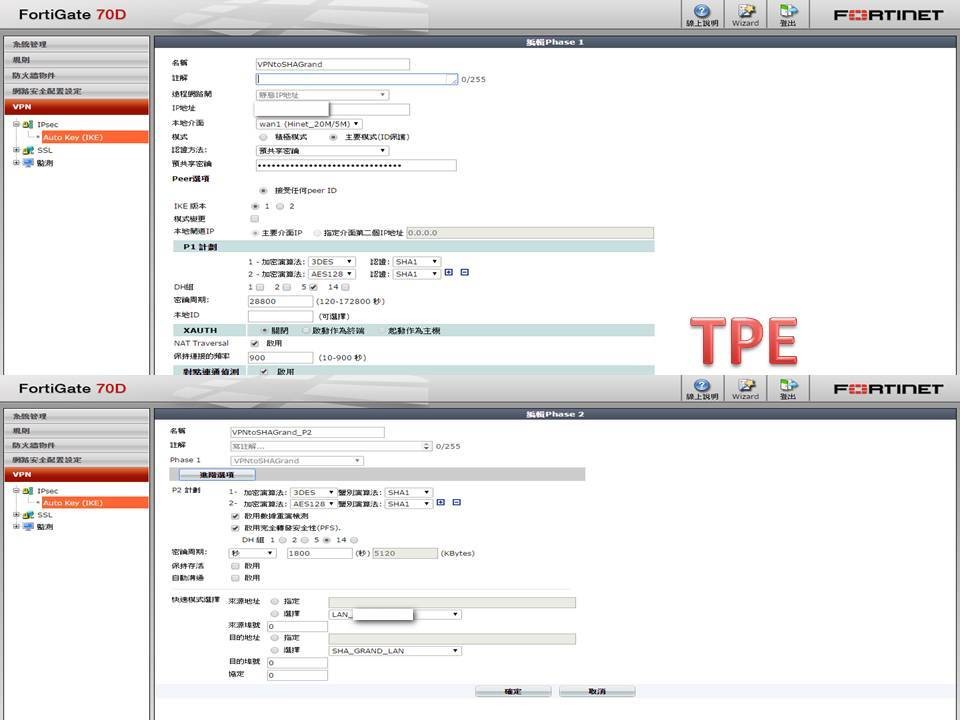Open System management menu in Phase 1 sidebar
The height and width of the screenshot is (720, 960).
click(x=77, y=44)
